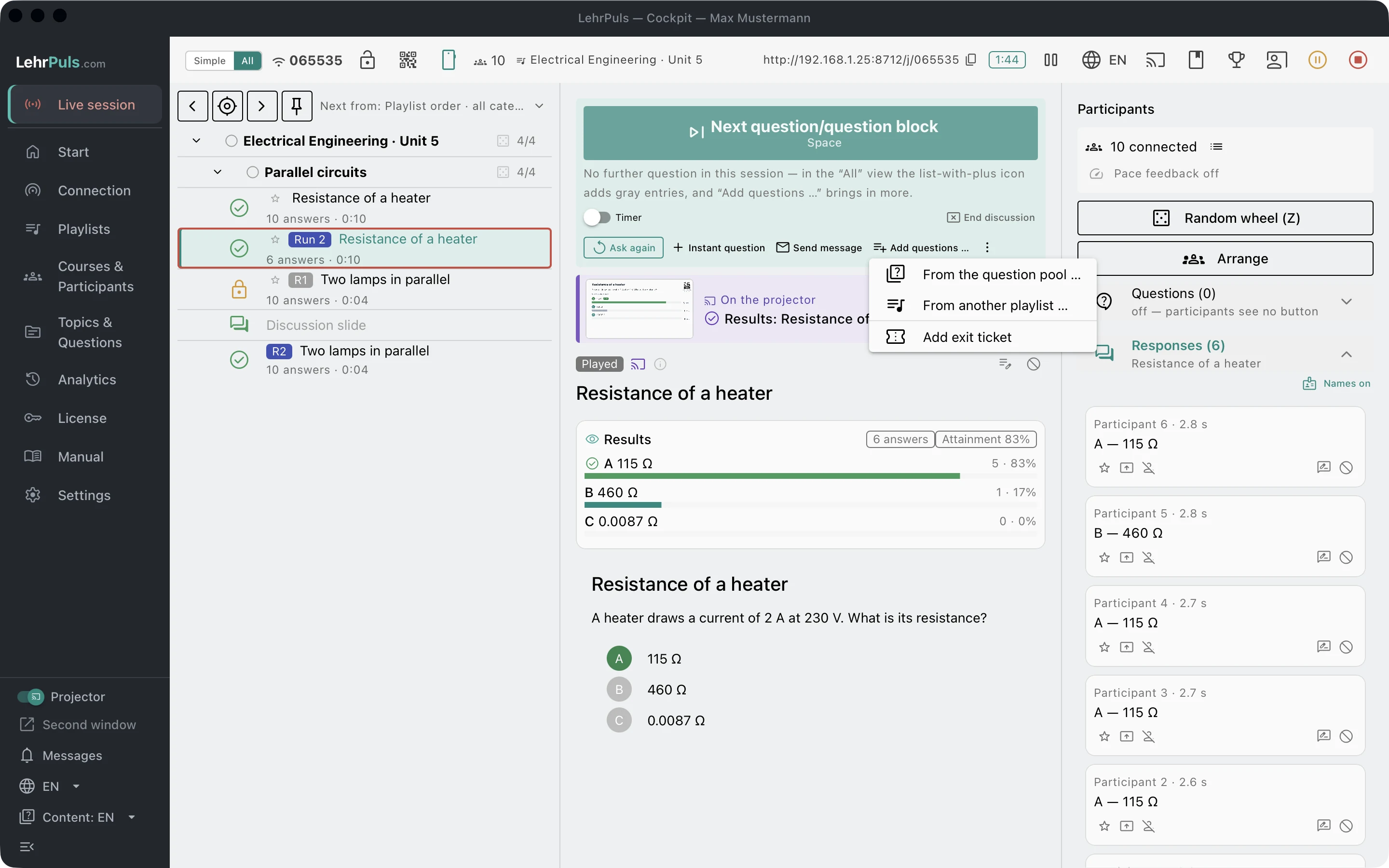Screen dimensions: 1389x868
Task: Choose From the question pool menu item
Action: click(x=982, y=274)
